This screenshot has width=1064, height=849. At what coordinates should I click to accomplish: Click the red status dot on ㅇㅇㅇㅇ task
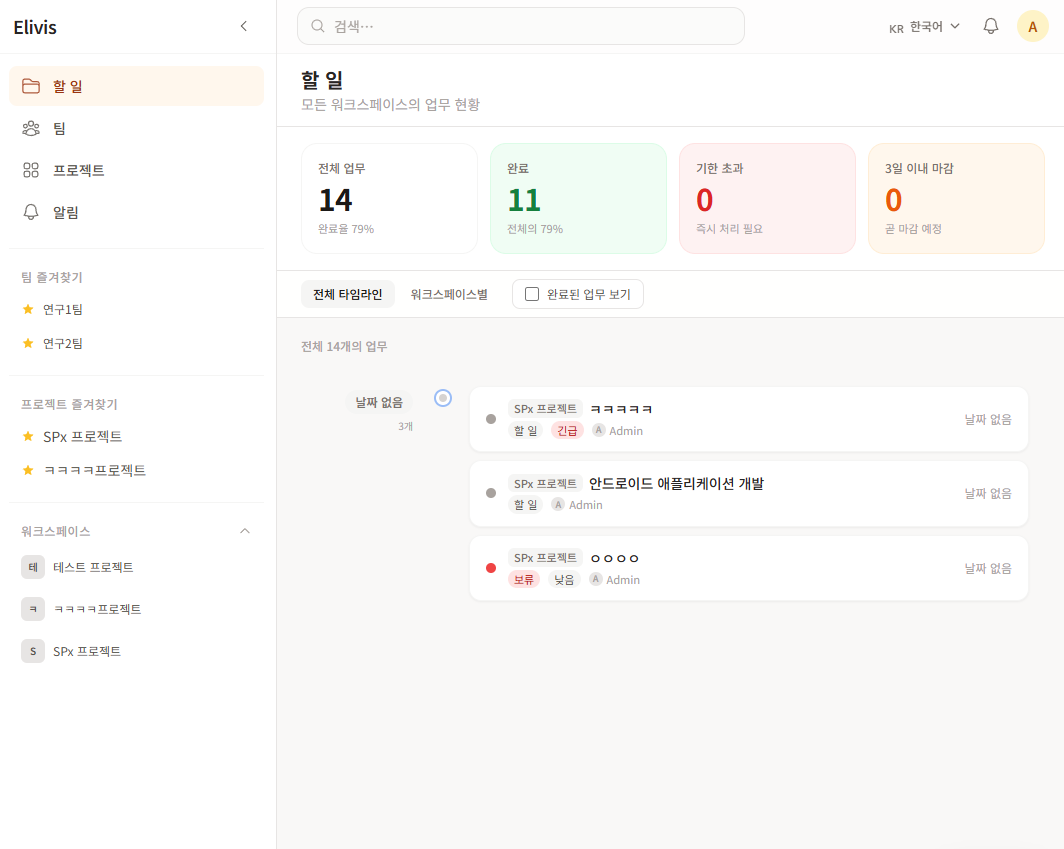[491, 568]
